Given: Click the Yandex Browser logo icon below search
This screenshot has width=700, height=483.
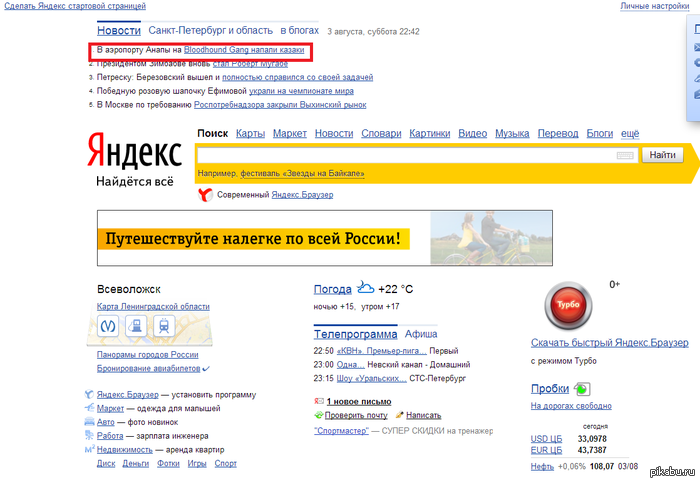Looking at the screenshot, I should [205, 195].
